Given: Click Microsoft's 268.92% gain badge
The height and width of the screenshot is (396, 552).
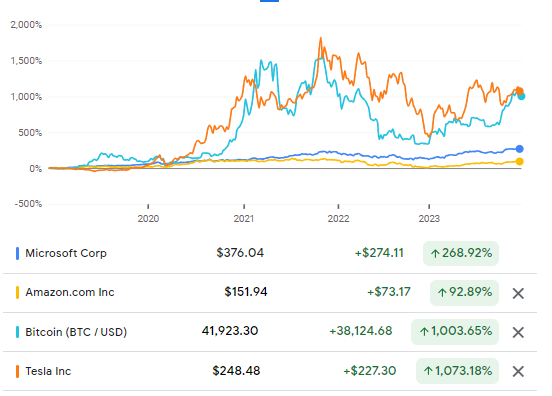Looking at the screenshot, I should coord(460,253).
